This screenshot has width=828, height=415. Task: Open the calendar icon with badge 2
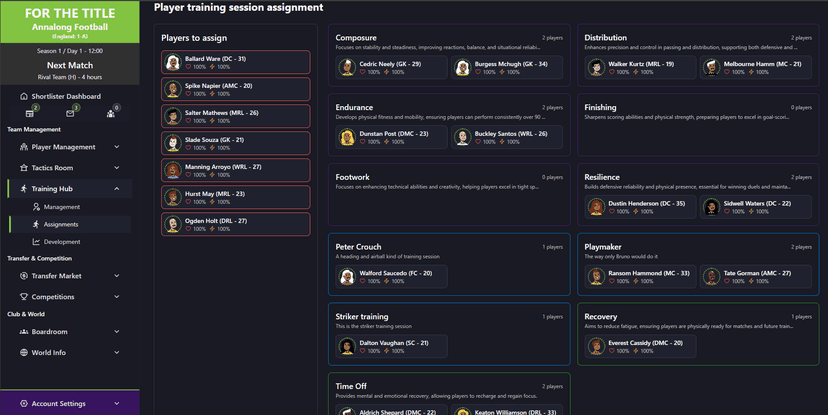30,113
